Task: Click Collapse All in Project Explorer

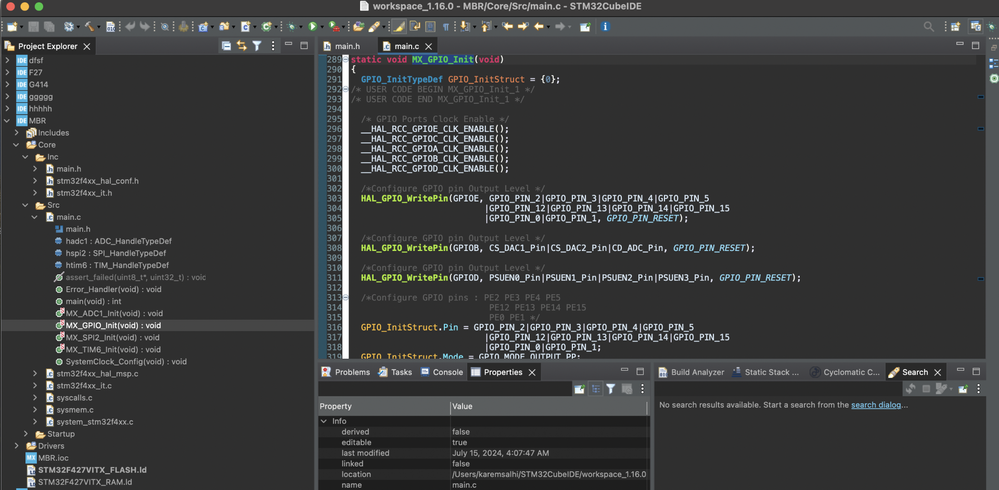Action: [226, 46]
